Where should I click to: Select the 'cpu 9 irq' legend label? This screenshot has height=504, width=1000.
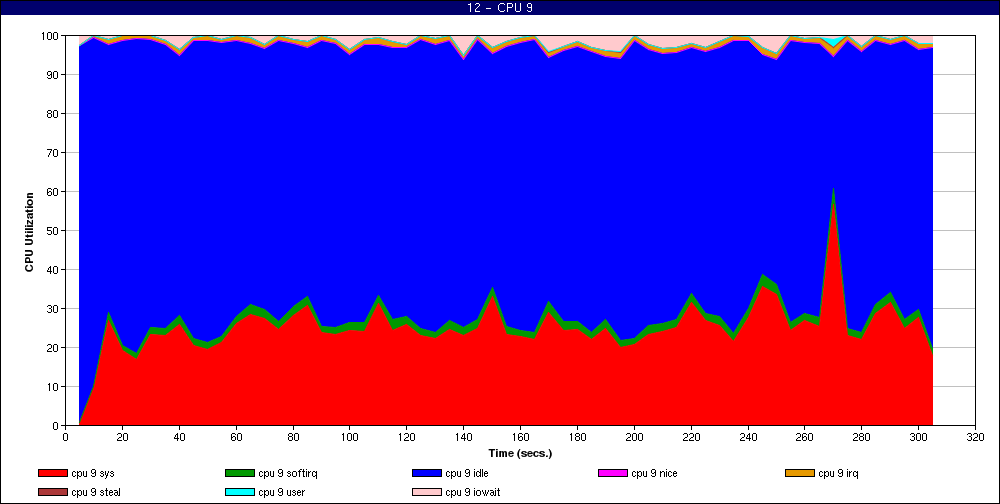(x=839, y=474)
